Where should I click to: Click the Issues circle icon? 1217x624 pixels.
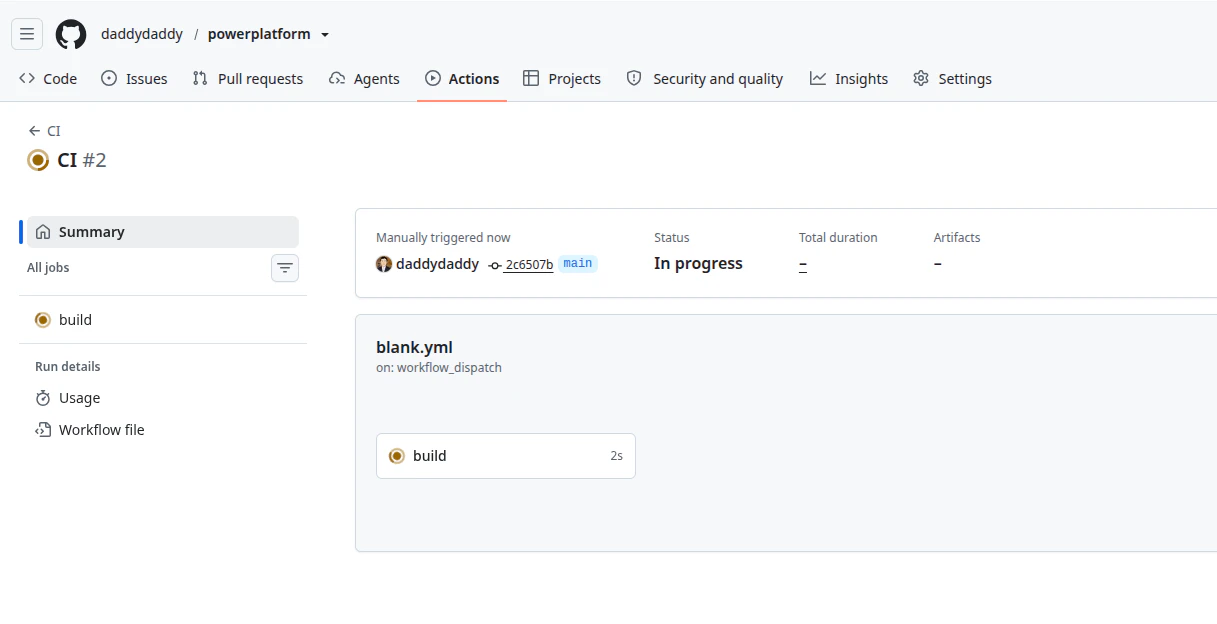tap(109, 78)
